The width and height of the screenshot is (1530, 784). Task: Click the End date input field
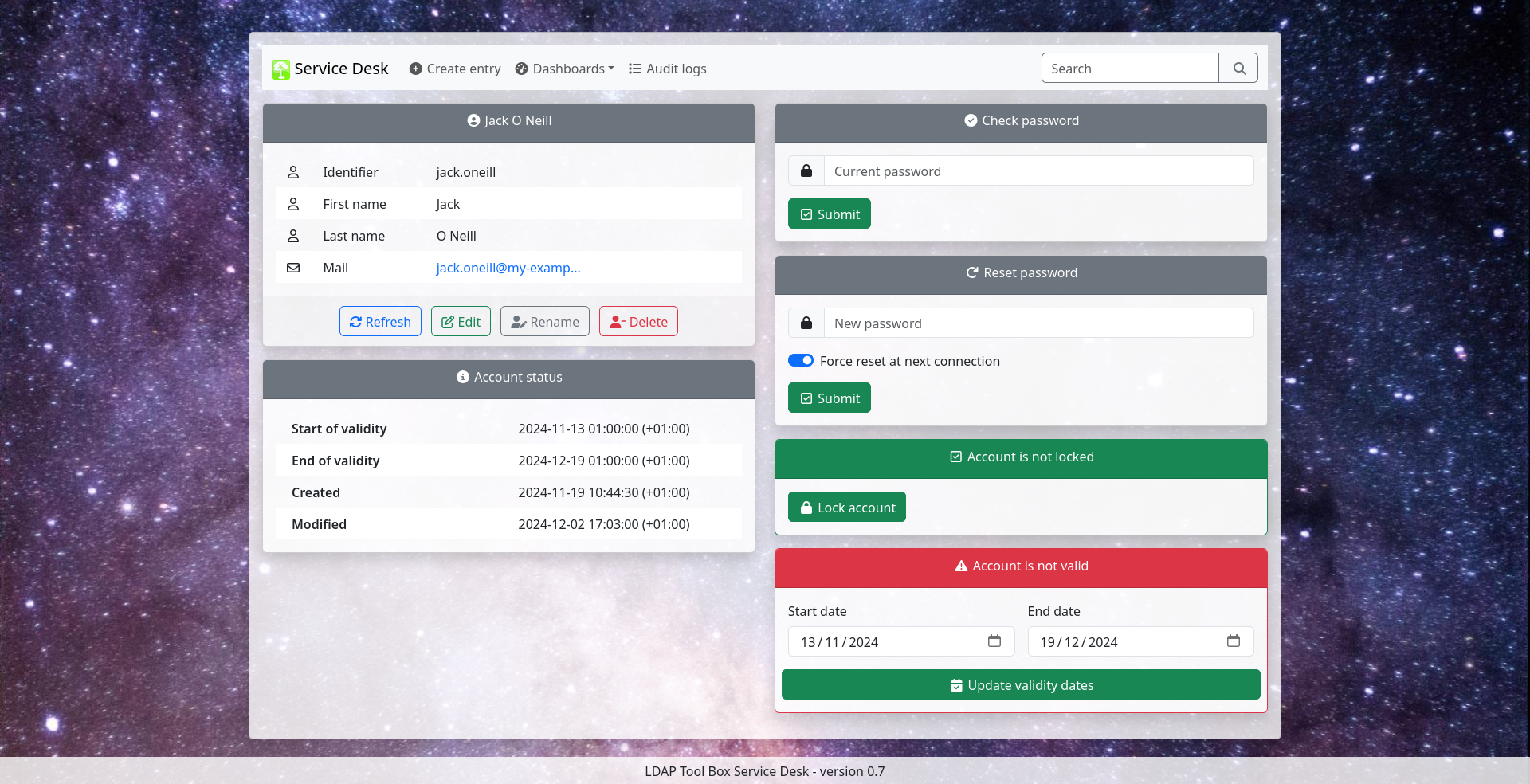tap(1140, 642)
